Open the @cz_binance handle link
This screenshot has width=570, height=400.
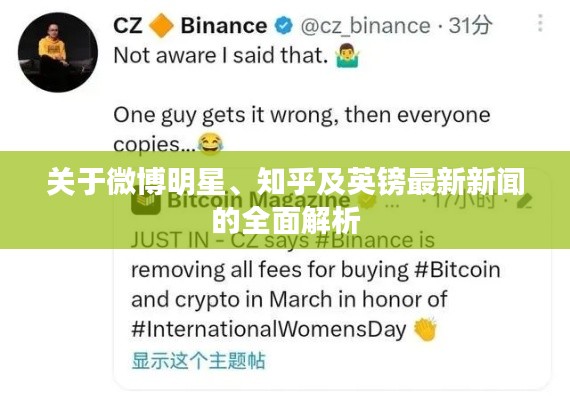[x=365, y=26]
